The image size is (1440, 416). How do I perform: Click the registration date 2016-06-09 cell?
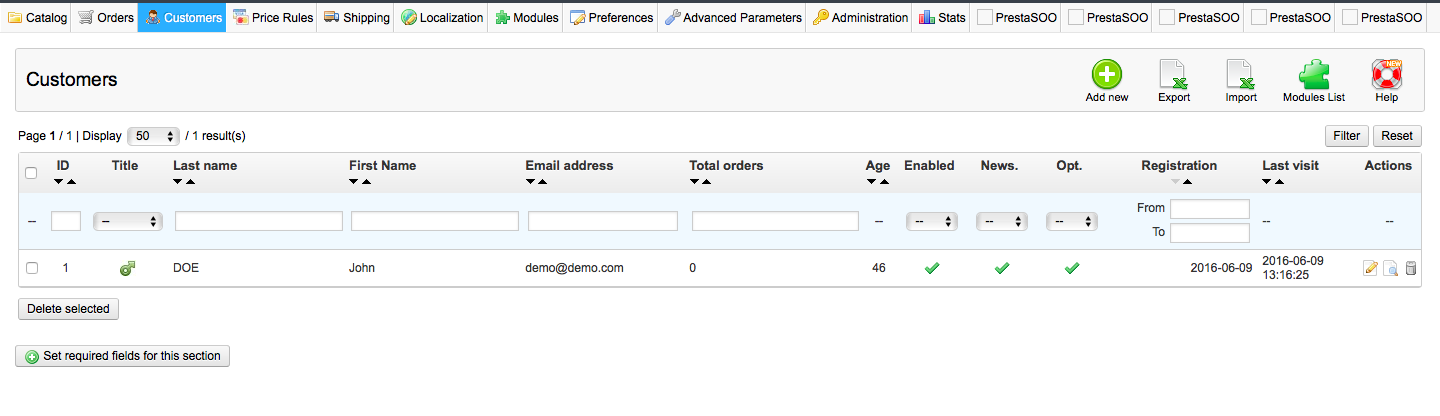click(x=1221, y=268)
